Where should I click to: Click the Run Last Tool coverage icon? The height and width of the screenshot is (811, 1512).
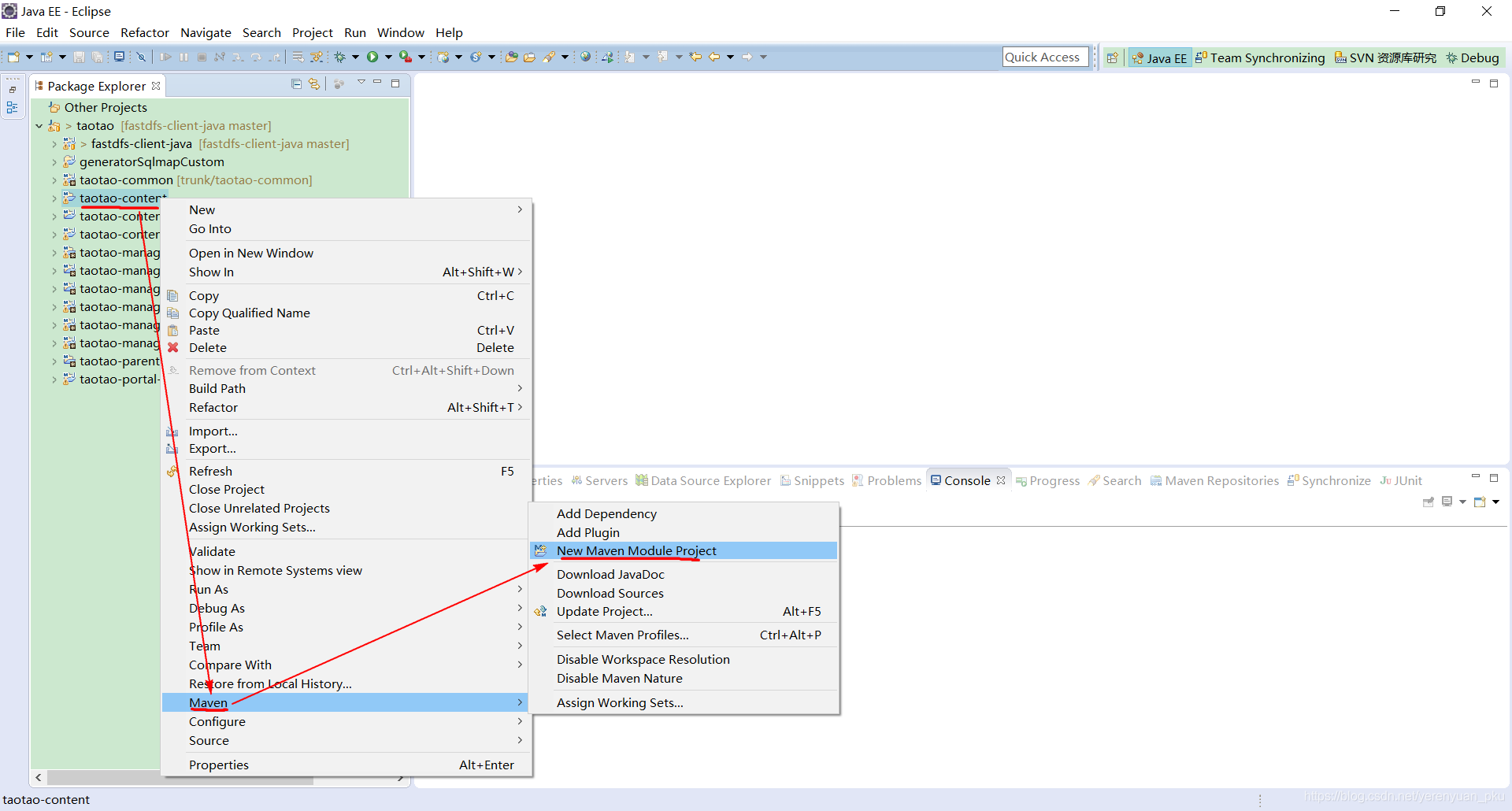click(405, 57)
